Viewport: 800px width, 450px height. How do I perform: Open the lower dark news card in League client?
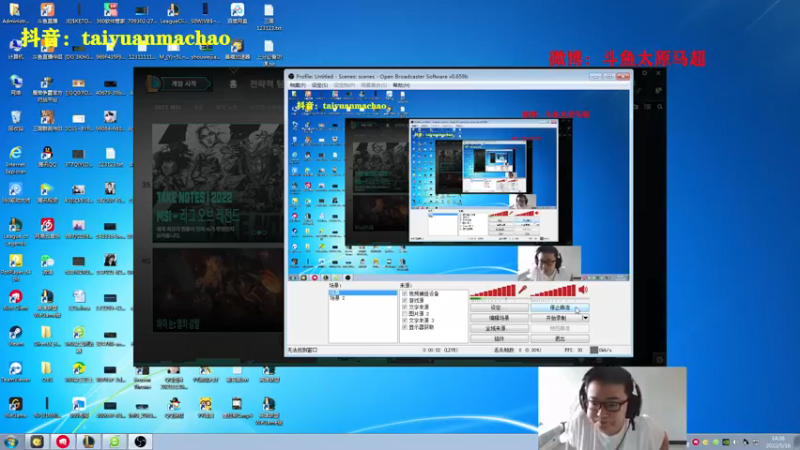218,290
